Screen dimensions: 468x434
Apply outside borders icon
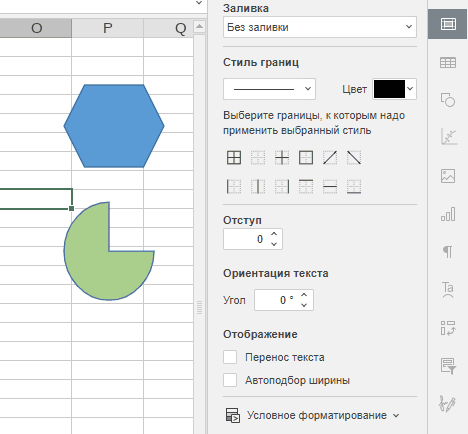[x=306, y=158]
